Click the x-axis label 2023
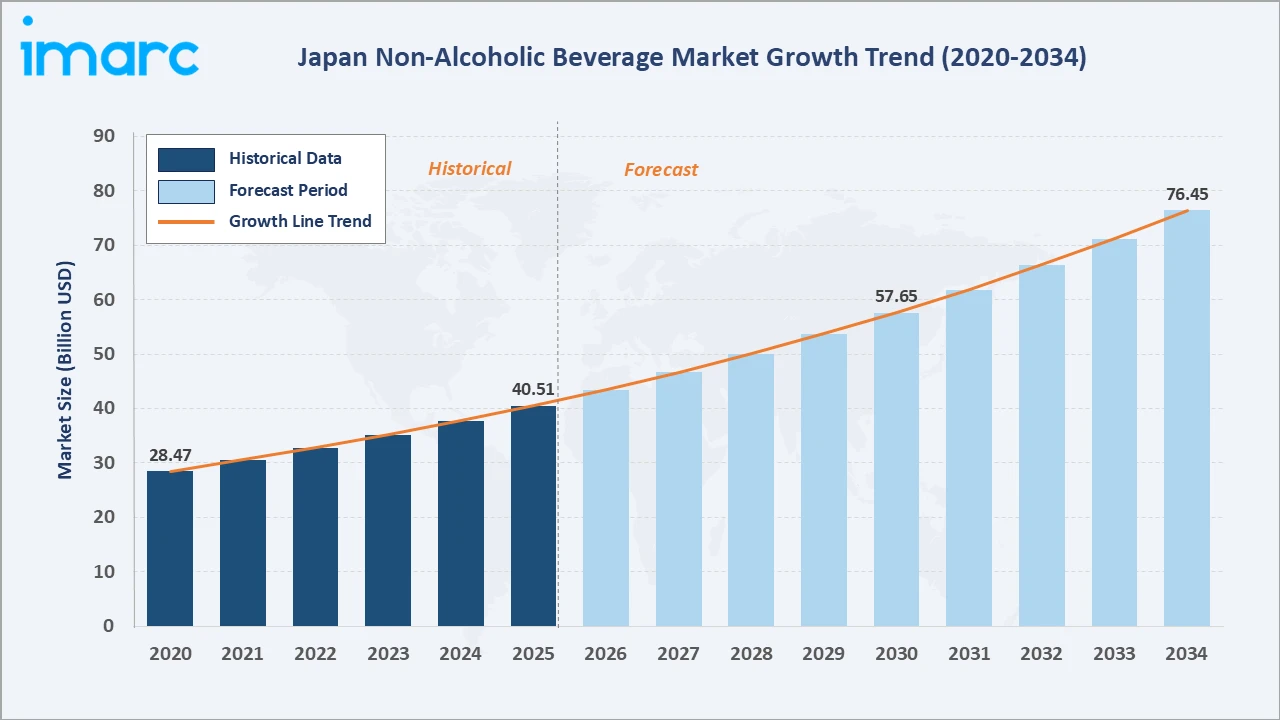The image size is (1280, 720). (x=388, y=654)
